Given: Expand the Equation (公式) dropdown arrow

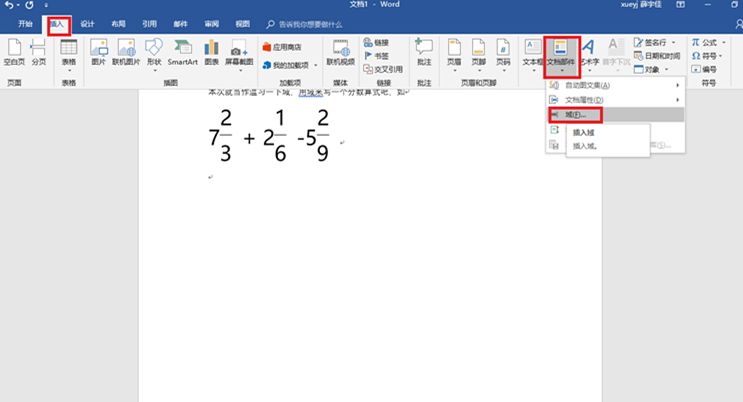Looking at the screenshot, I should (x=724, y=43).
